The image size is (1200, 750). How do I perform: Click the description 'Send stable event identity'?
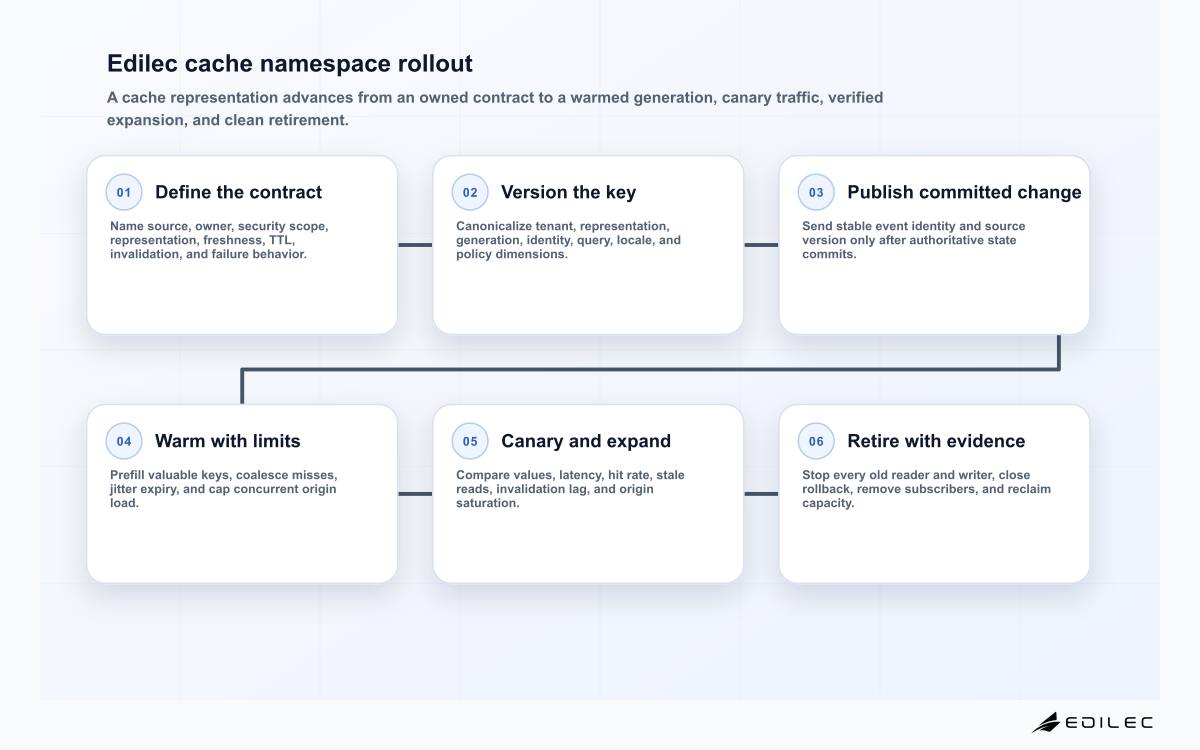(913, 240)
